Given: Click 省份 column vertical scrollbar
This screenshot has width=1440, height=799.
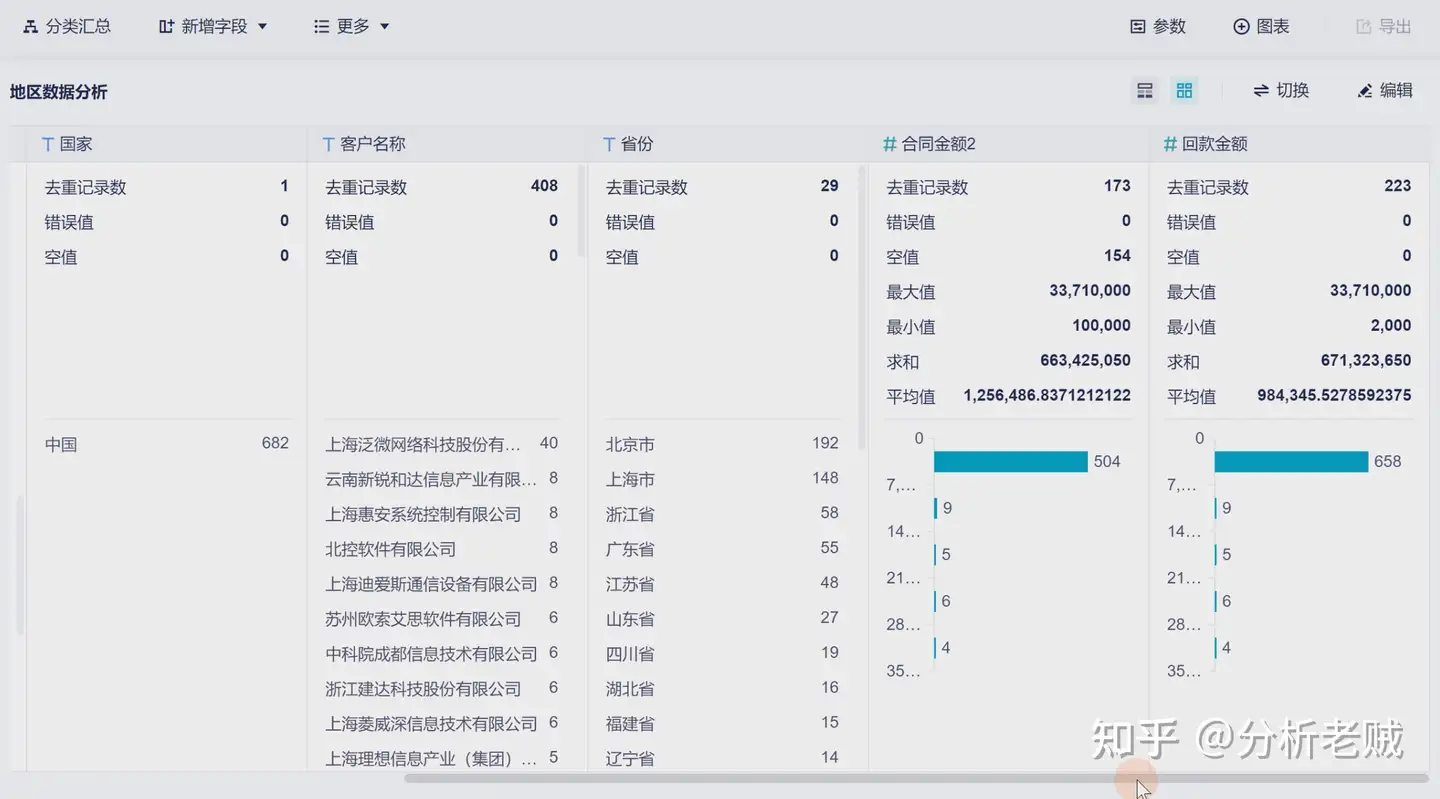Looking at the screenshot, I should pyautogui.click(x=861, y=308).
